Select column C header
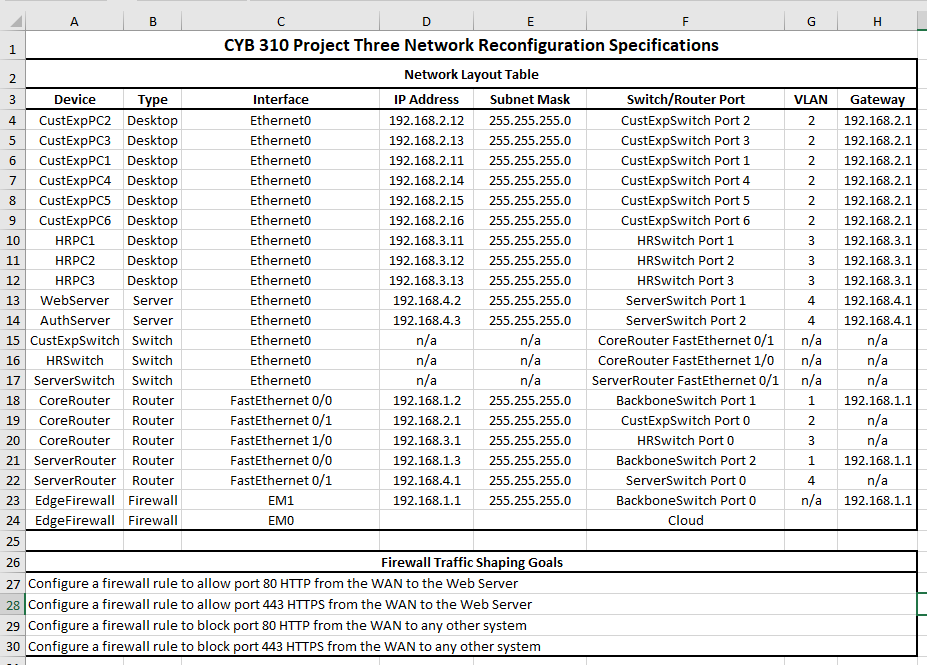 pos(281,22)
